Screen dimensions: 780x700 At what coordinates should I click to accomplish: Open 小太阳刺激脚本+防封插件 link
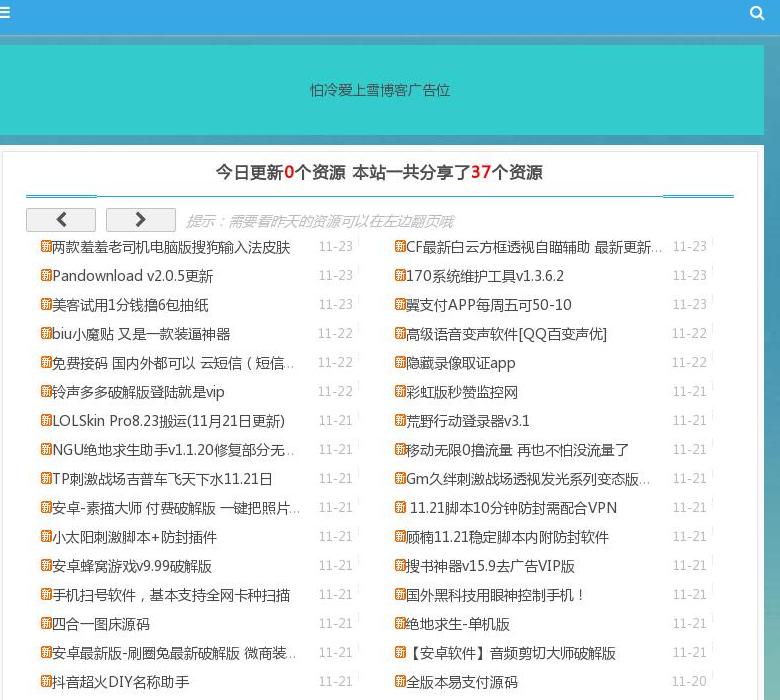(x=134, y=536)
